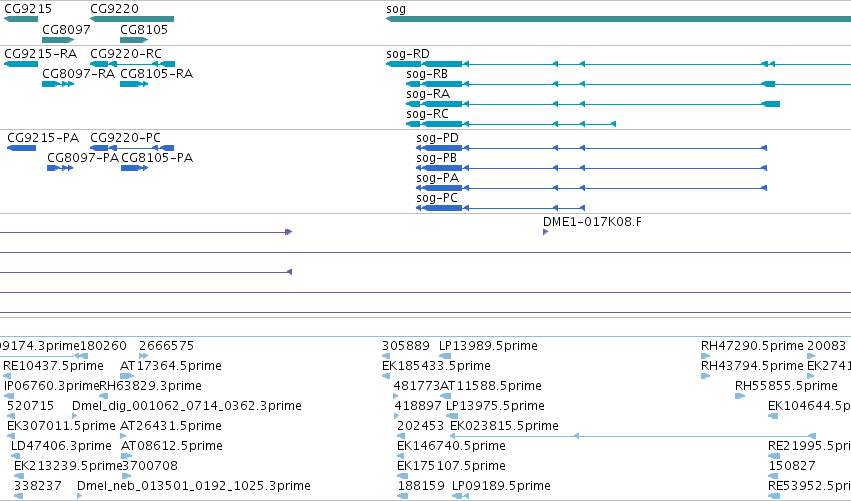Click Dmel_dig_001062_0714_0362.3prime label

[x=187, y=406]
